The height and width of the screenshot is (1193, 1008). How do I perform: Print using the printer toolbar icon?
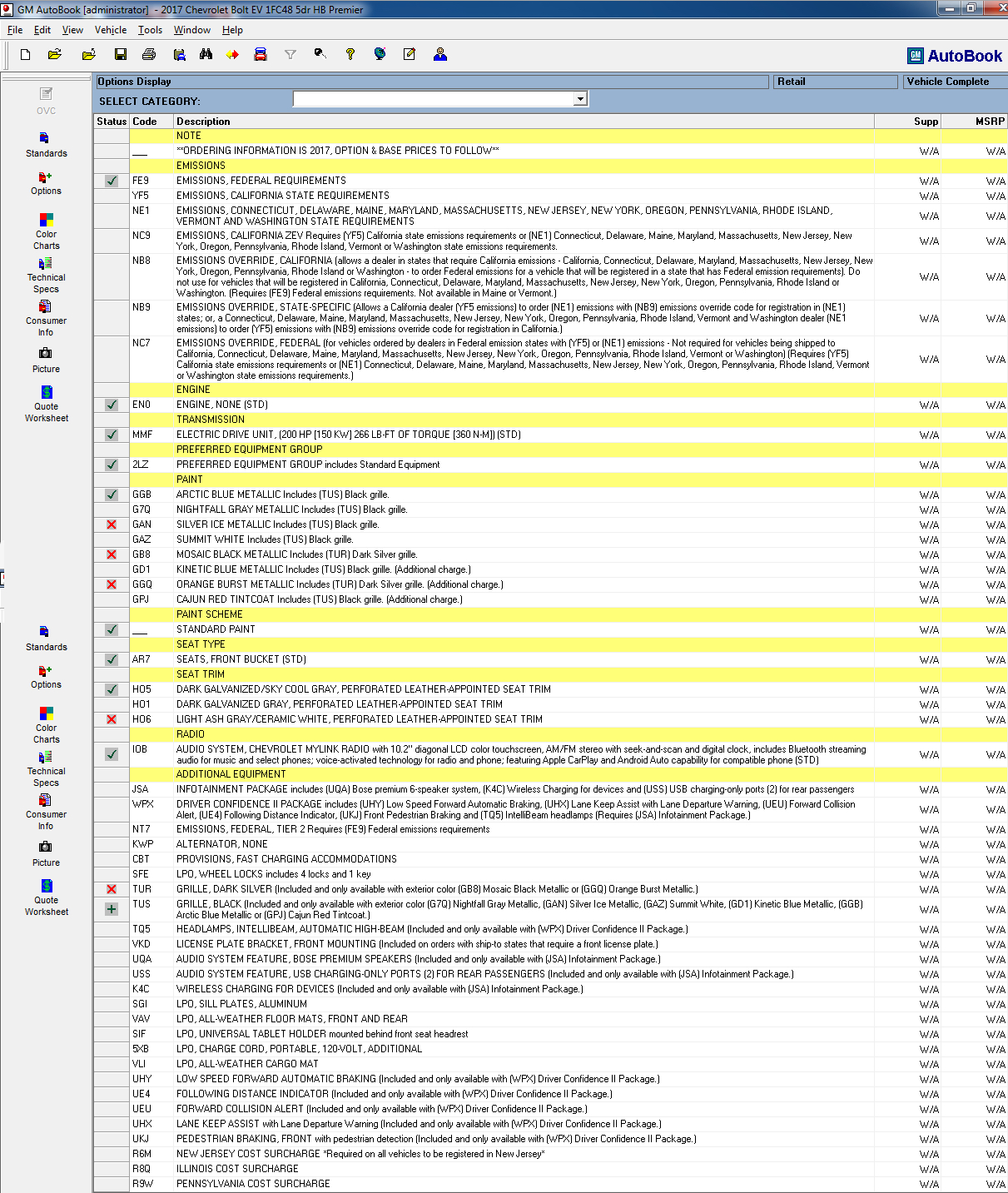point(149,55)
